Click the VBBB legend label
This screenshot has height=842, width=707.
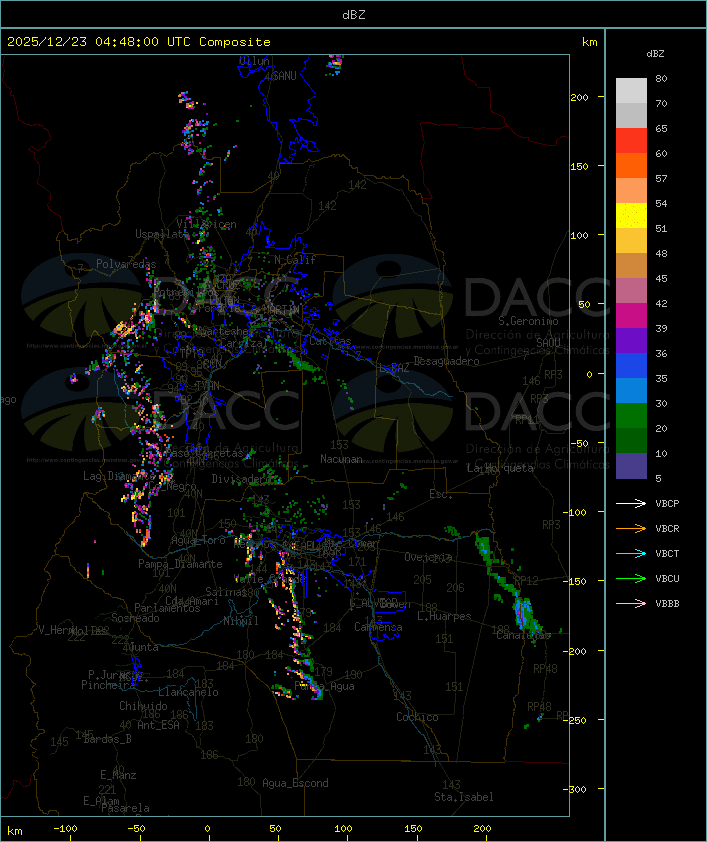[667, 604]
